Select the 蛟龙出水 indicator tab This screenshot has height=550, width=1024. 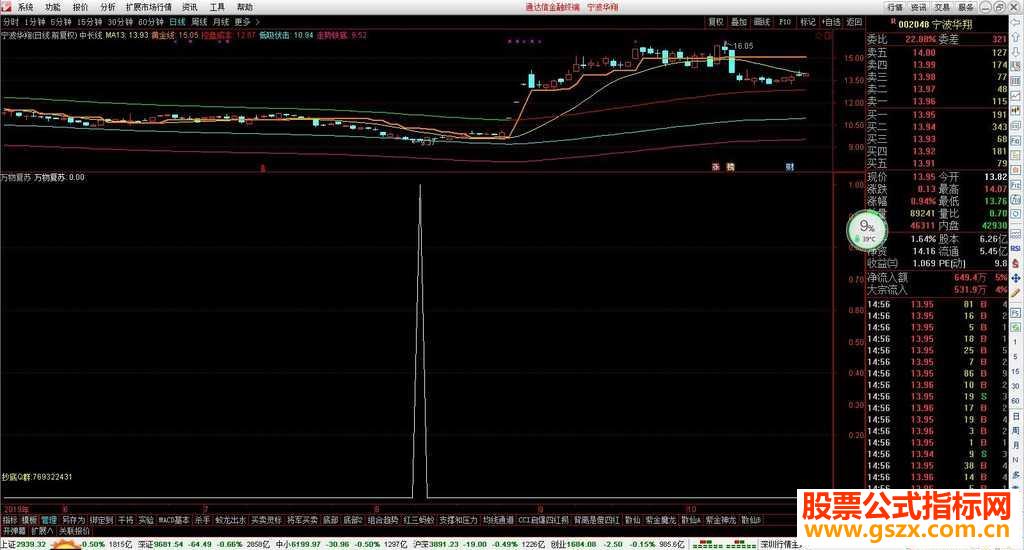(231, 521)
